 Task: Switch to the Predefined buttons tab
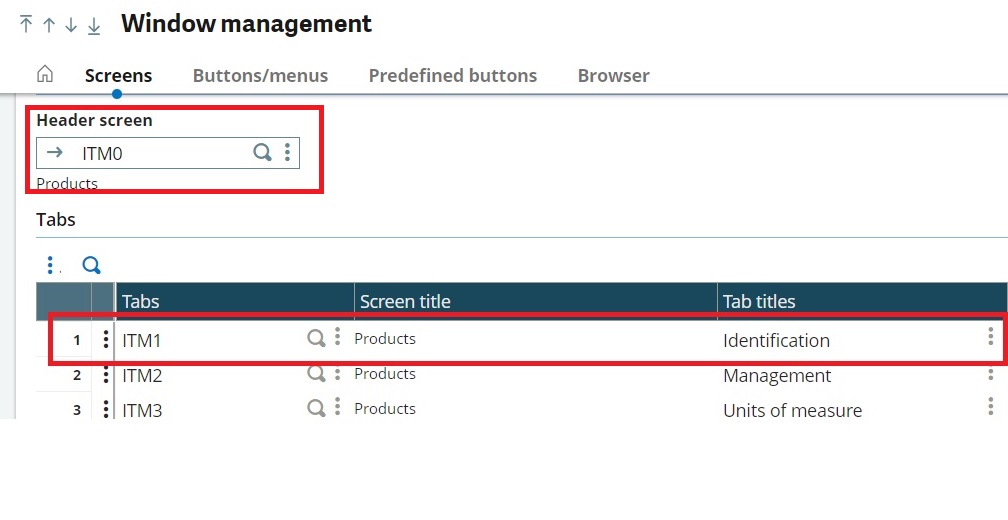(x=452, y=75)
